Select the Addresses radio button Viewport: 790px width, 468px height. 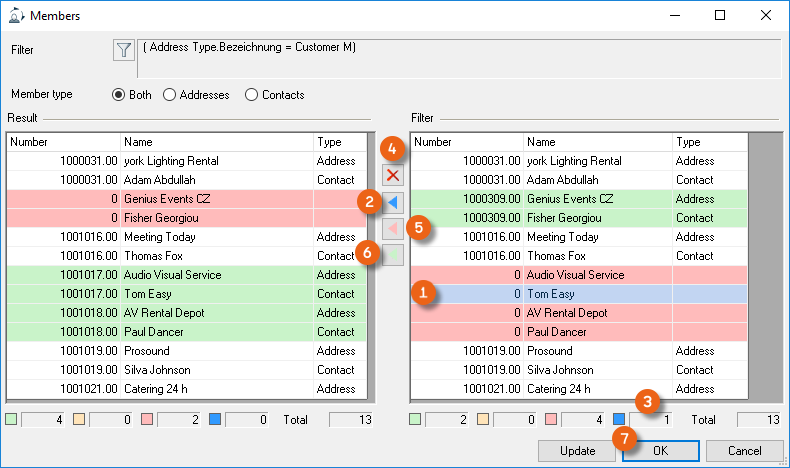pyautogui.click(x=169, y=95)
